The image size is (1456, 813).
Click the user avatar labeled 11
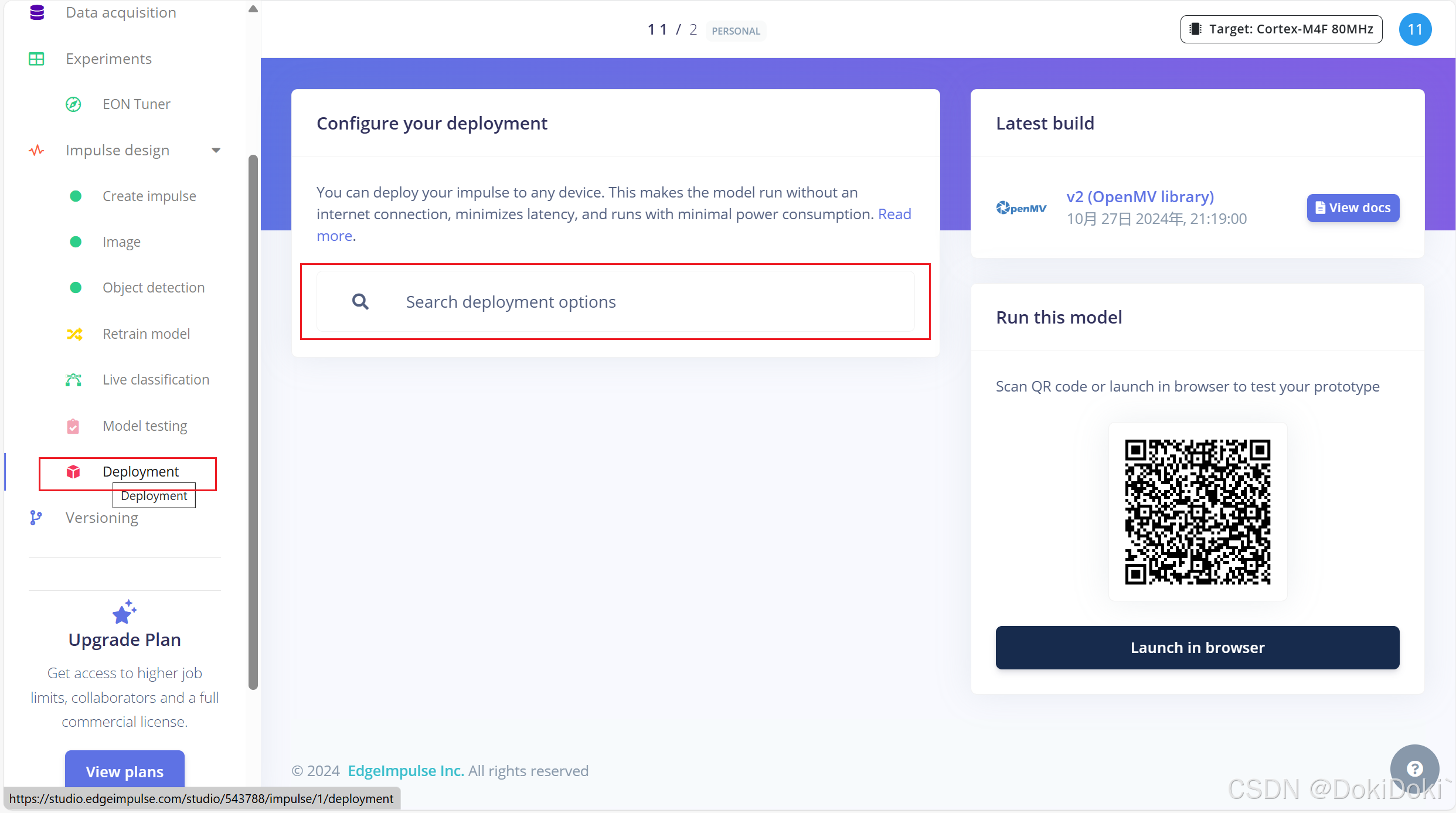point(1415,29)
